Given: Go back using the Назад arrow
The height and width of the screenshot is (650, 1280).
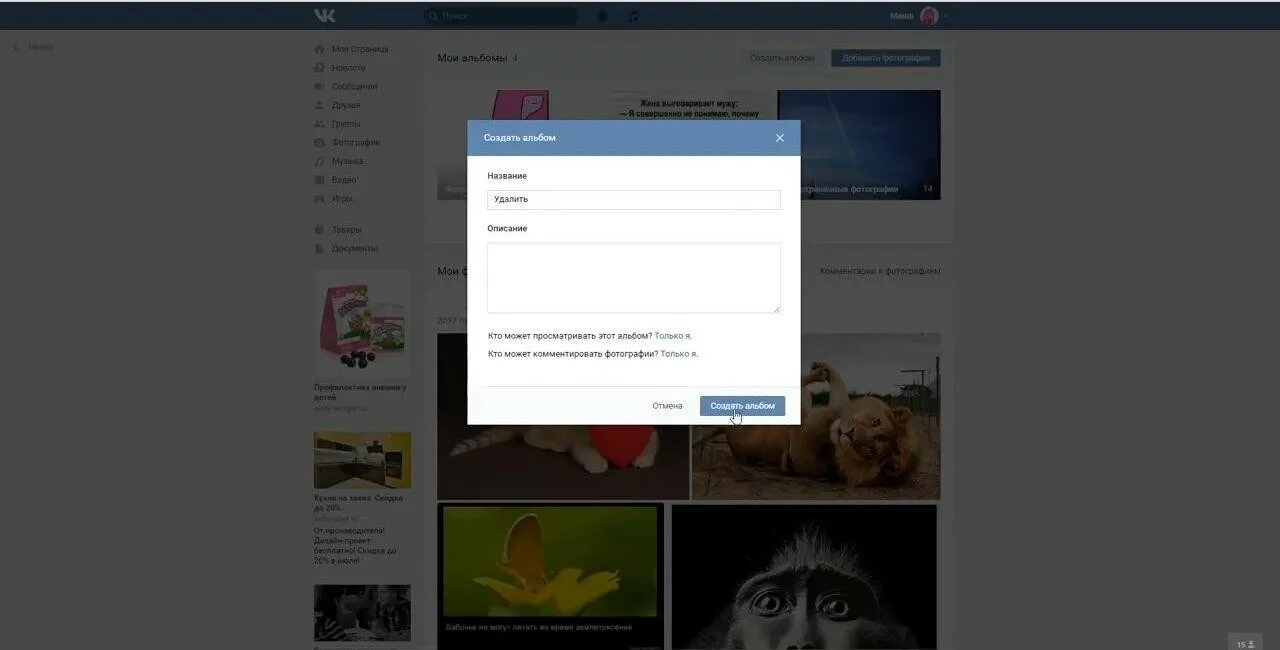Looking at the screenshot, I should pyautogui.click(x=16, y=46).
